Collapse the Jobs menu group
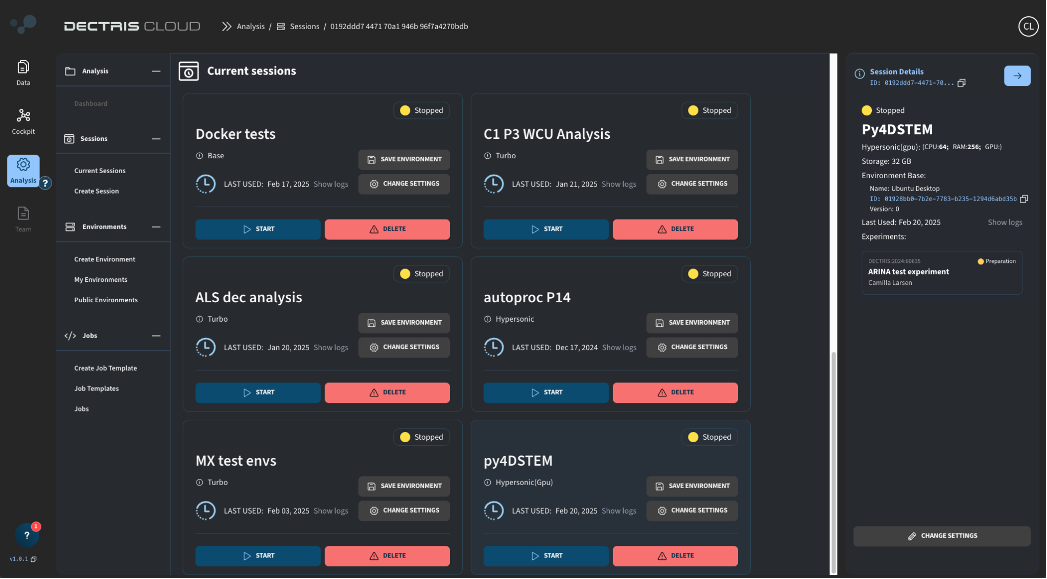 156,336
